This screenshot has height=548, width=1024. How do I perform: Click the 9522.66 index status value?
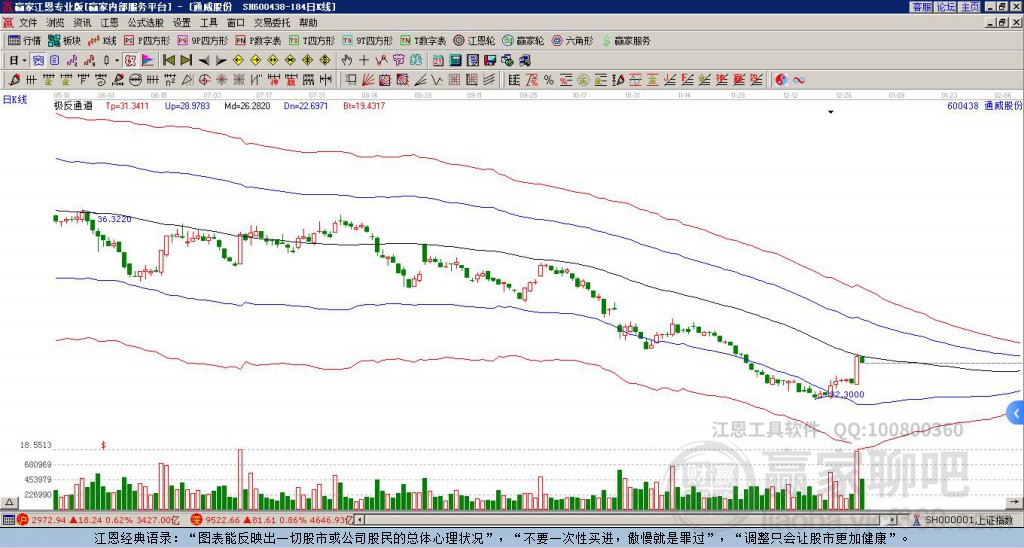pyautogui.click(x=221, y=520)
